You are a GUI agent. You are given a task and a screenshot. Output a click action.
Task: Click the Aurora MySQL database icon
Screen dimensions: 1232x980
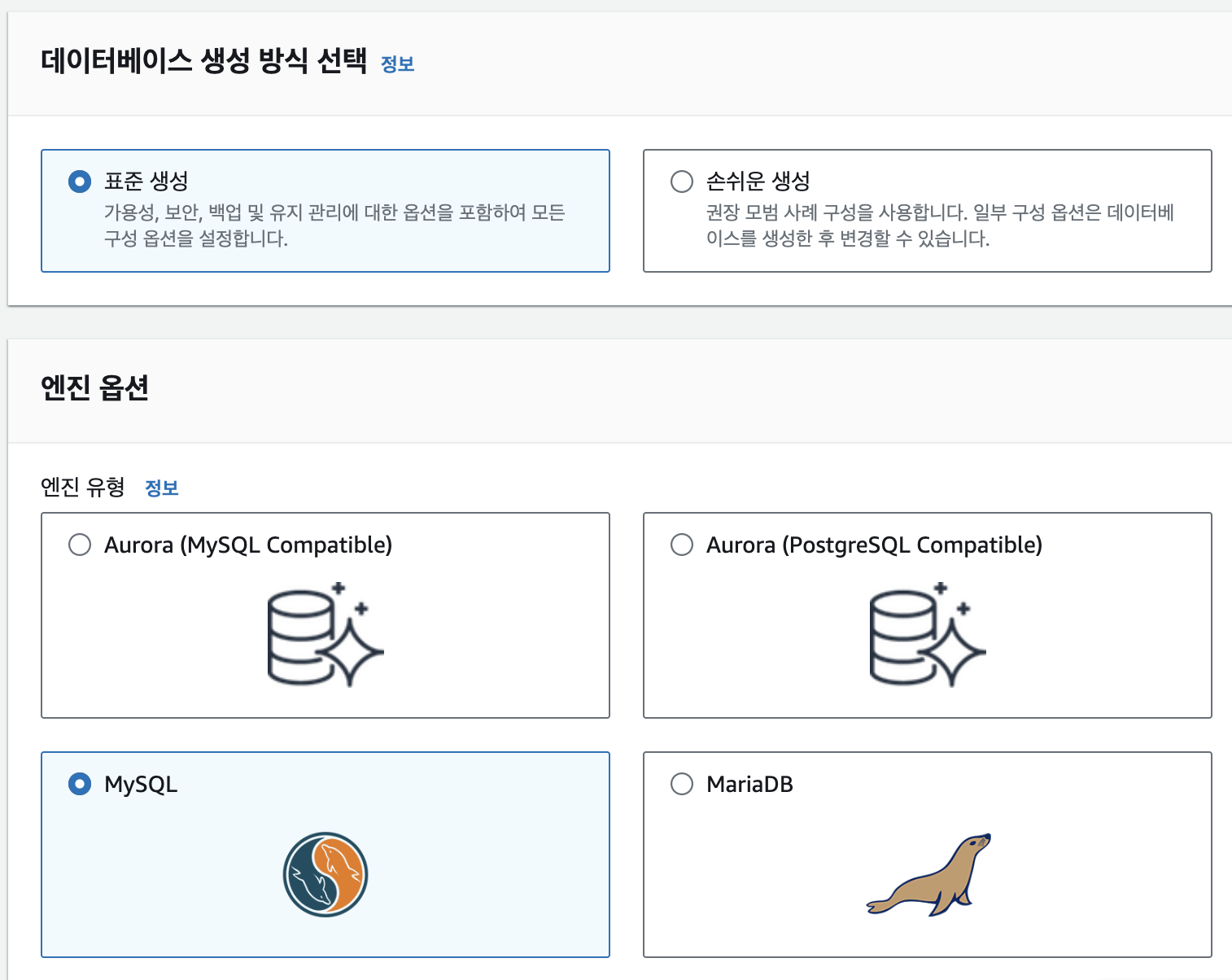tap(325, 635)
